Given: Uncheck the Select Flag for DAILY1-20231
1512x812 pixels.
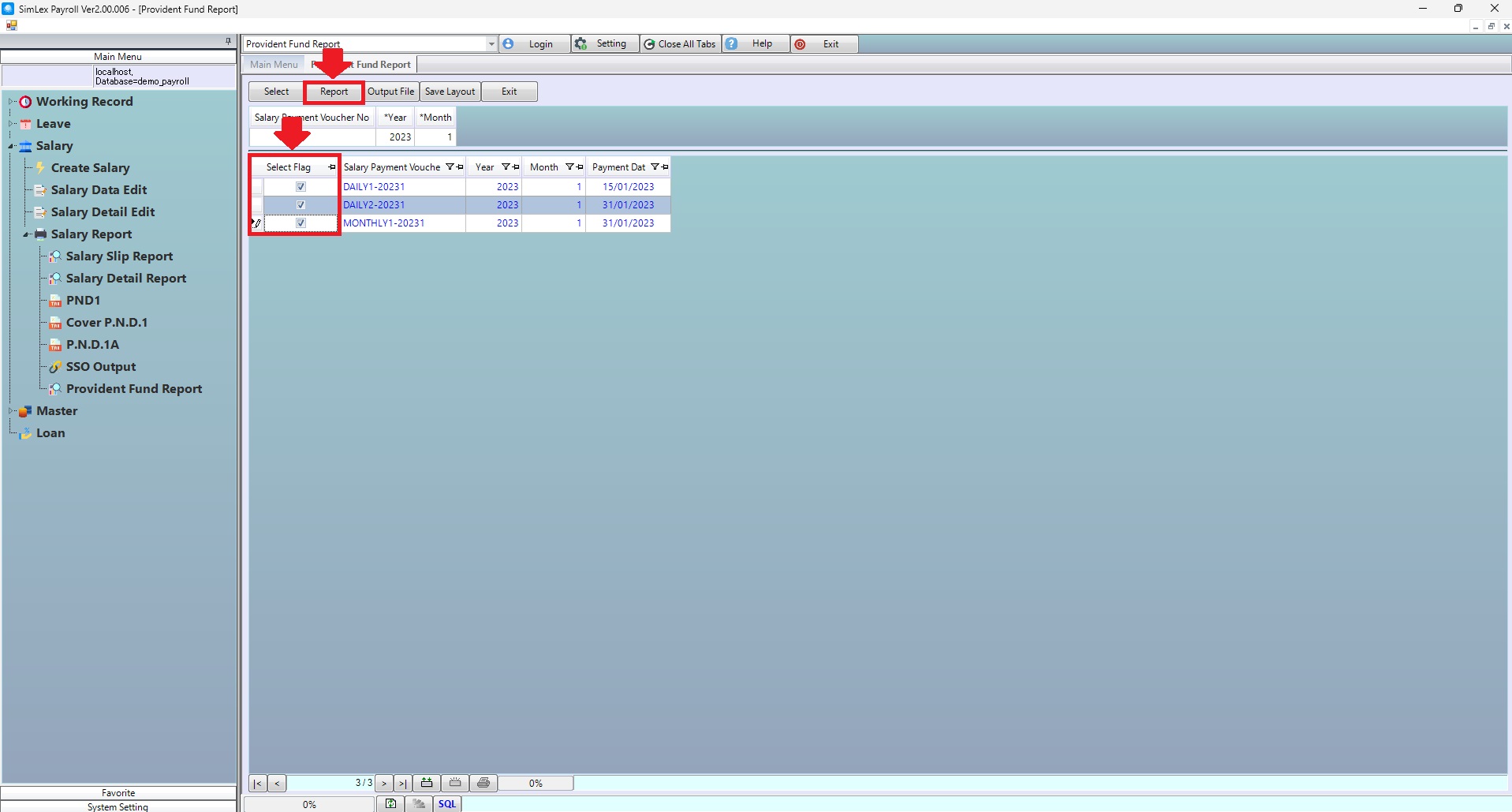Looking at the screenshot, I should tap(301, 187).
